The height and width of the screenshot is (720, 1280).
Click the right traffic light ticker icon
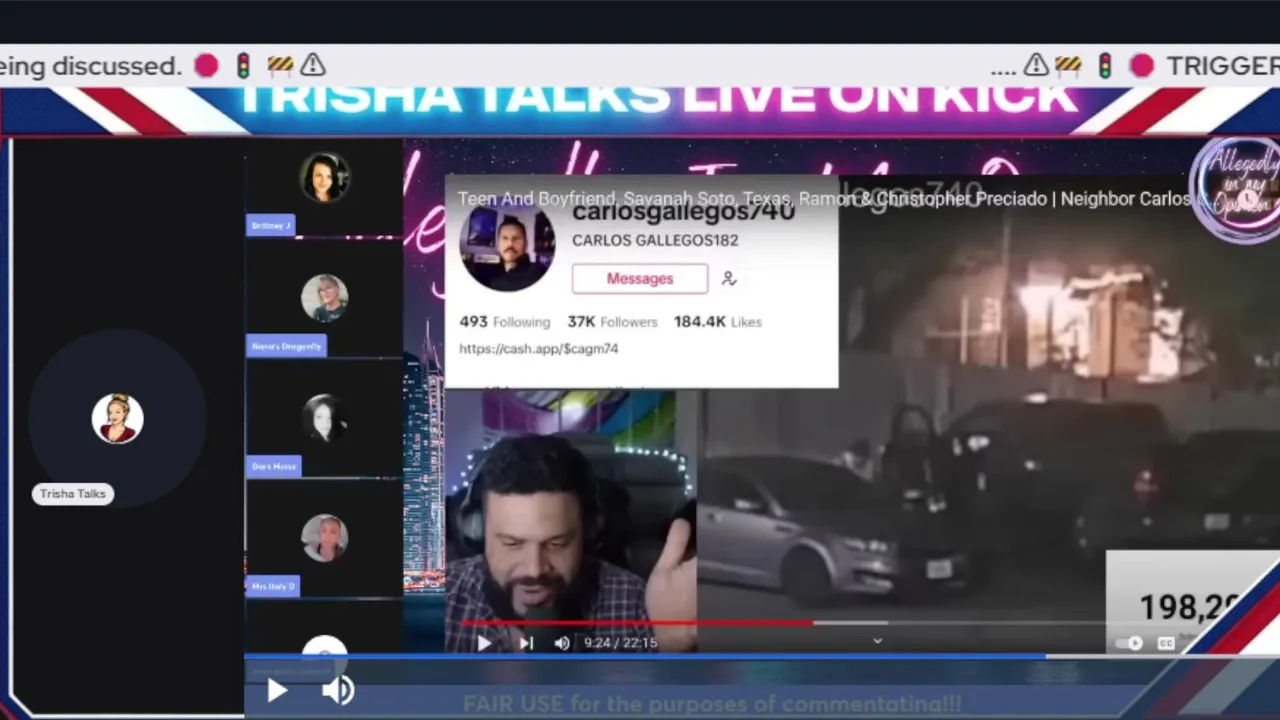click(x=1105, y=66)
